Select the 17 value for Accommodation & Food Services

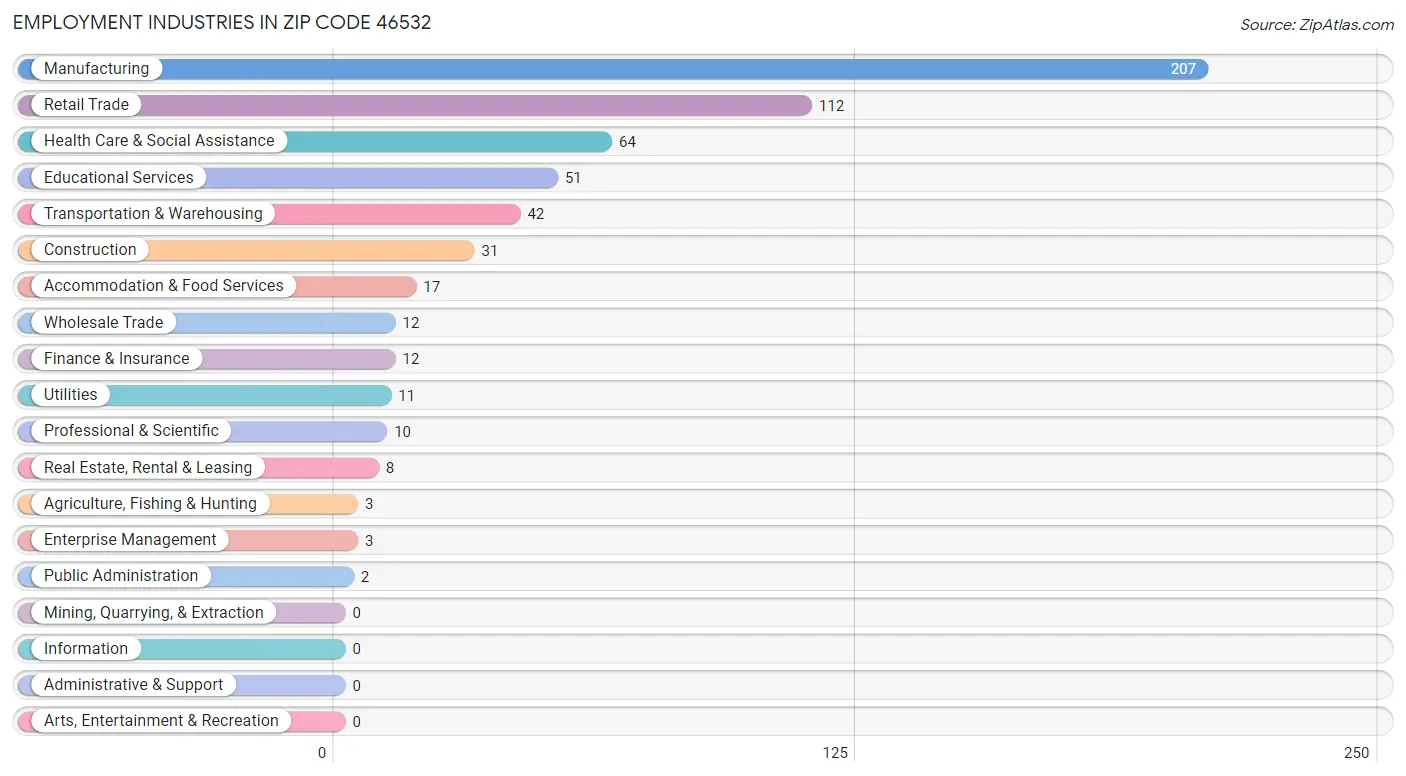point(432,286)
